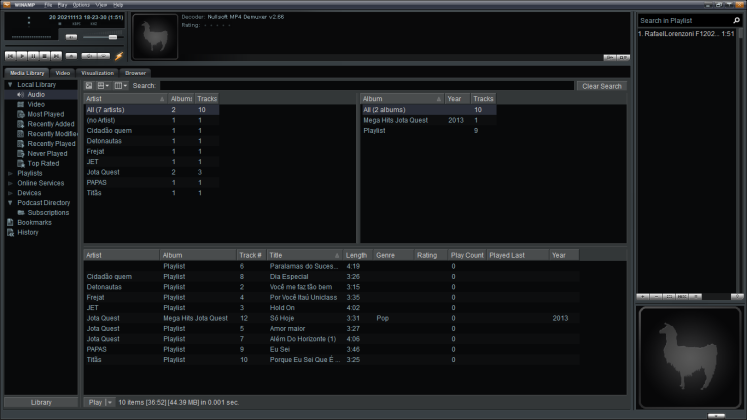Image resolution: width=747 pixels, height=420 pixels.
Task: Click the Winamp logo in the title bar
Action: tap(7, 5)
